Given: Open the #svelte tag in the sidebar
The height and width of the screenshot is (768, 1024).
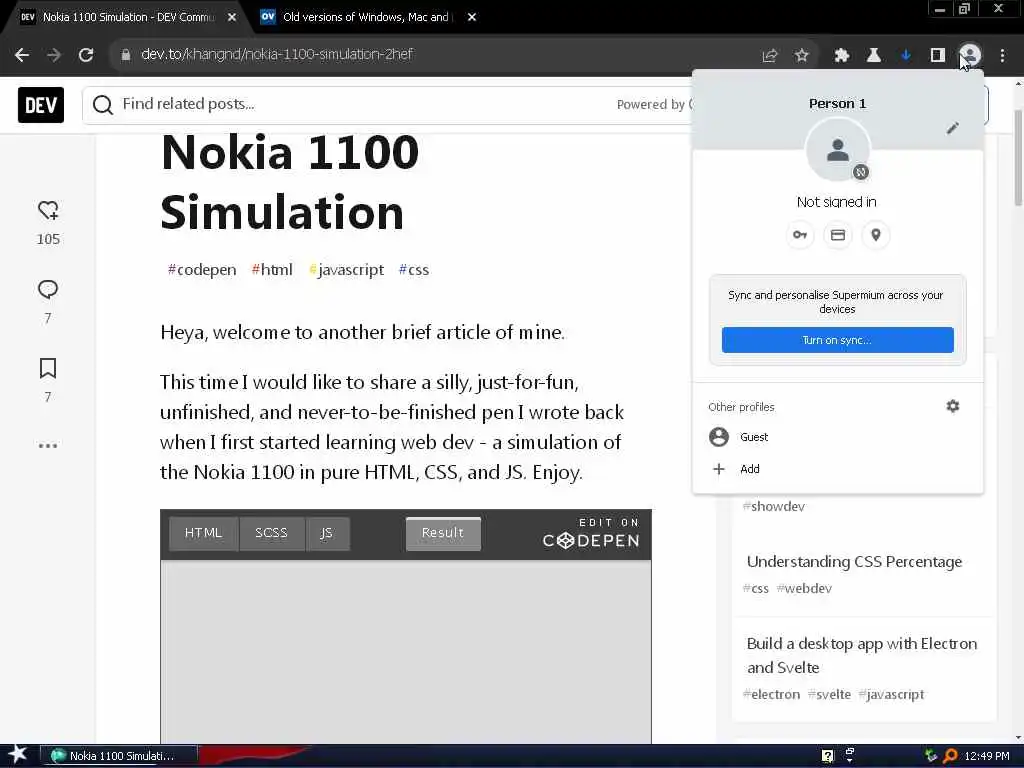Looking at the screenshot, I should tap(829, 694).
